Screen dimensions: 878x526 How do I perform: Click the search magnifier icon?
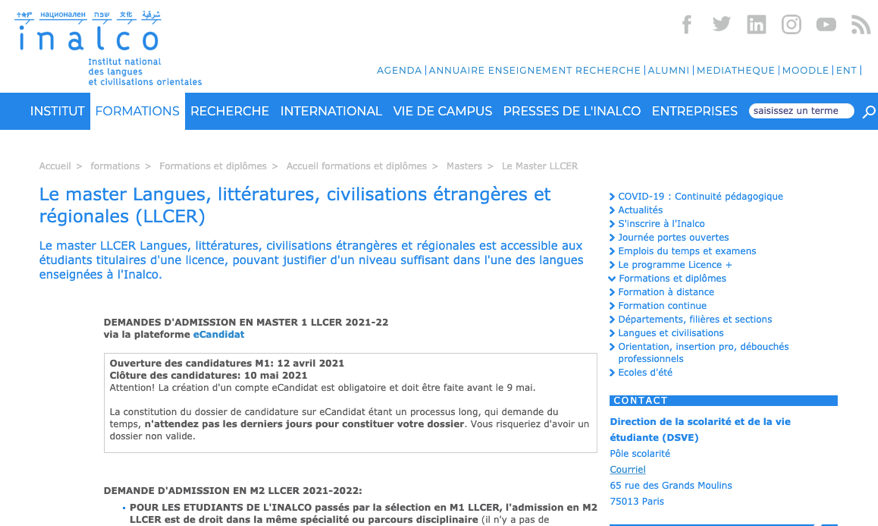click(868, 111)
